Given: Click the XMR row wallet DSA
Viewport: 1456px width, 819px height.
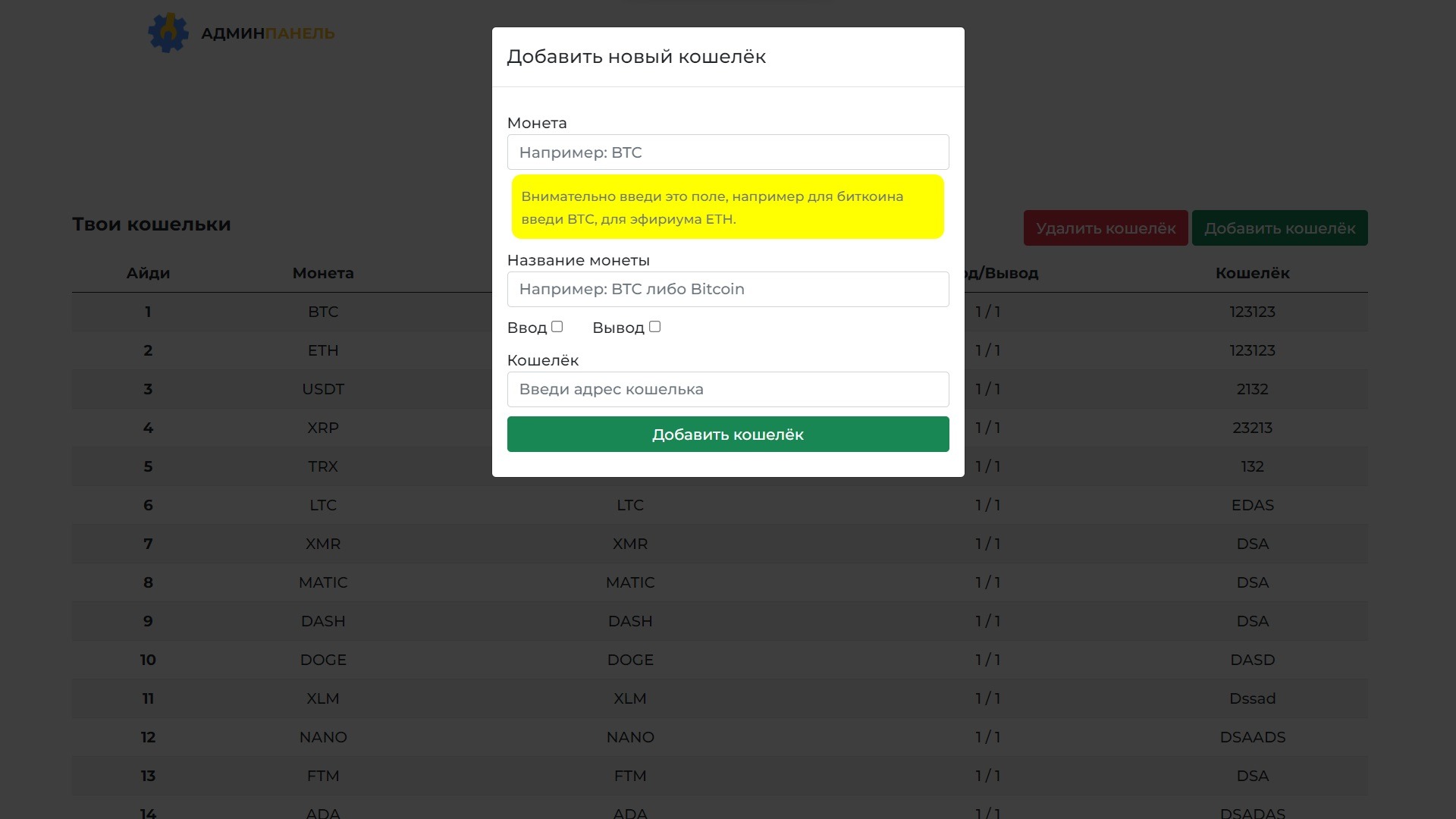Looking at the screenshot, I should coord(1252,544).
